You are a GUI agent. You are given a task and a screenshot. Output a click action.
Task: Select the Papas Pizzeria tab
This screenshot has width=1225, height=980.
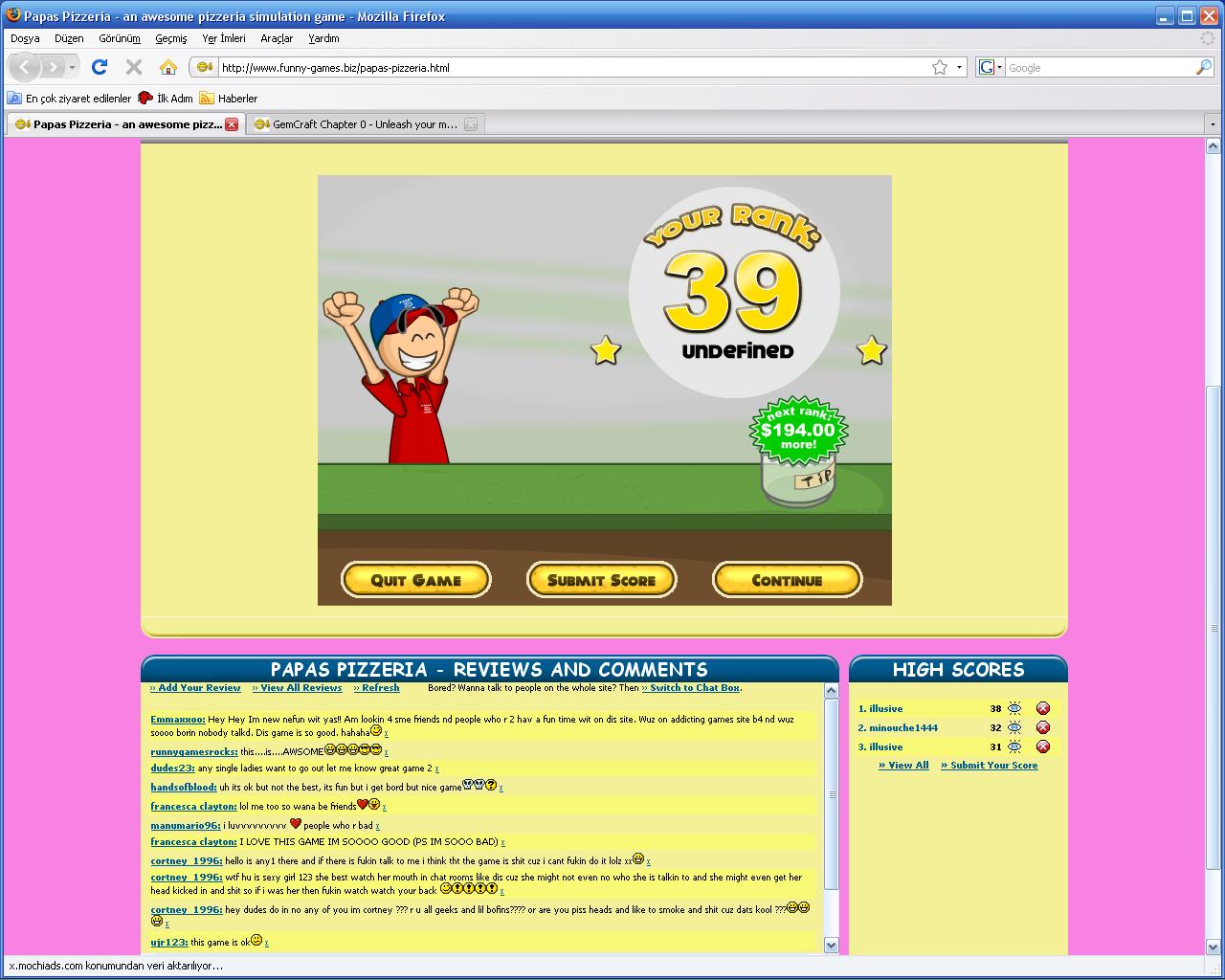(x=125, y=124)
